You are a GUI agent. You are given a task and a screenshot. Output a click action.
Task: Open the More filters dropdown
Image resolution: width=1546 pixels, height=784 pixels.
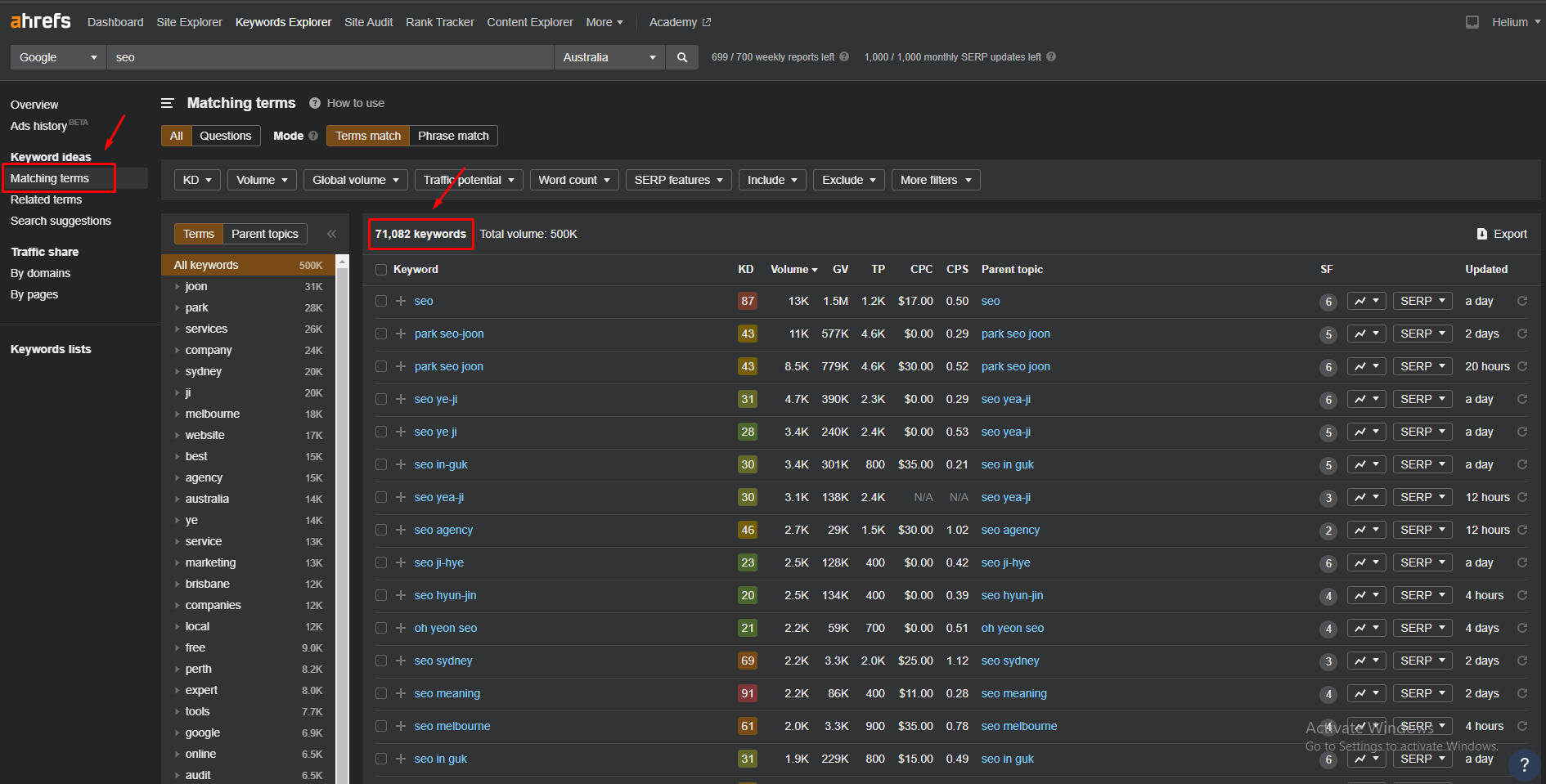936,180
